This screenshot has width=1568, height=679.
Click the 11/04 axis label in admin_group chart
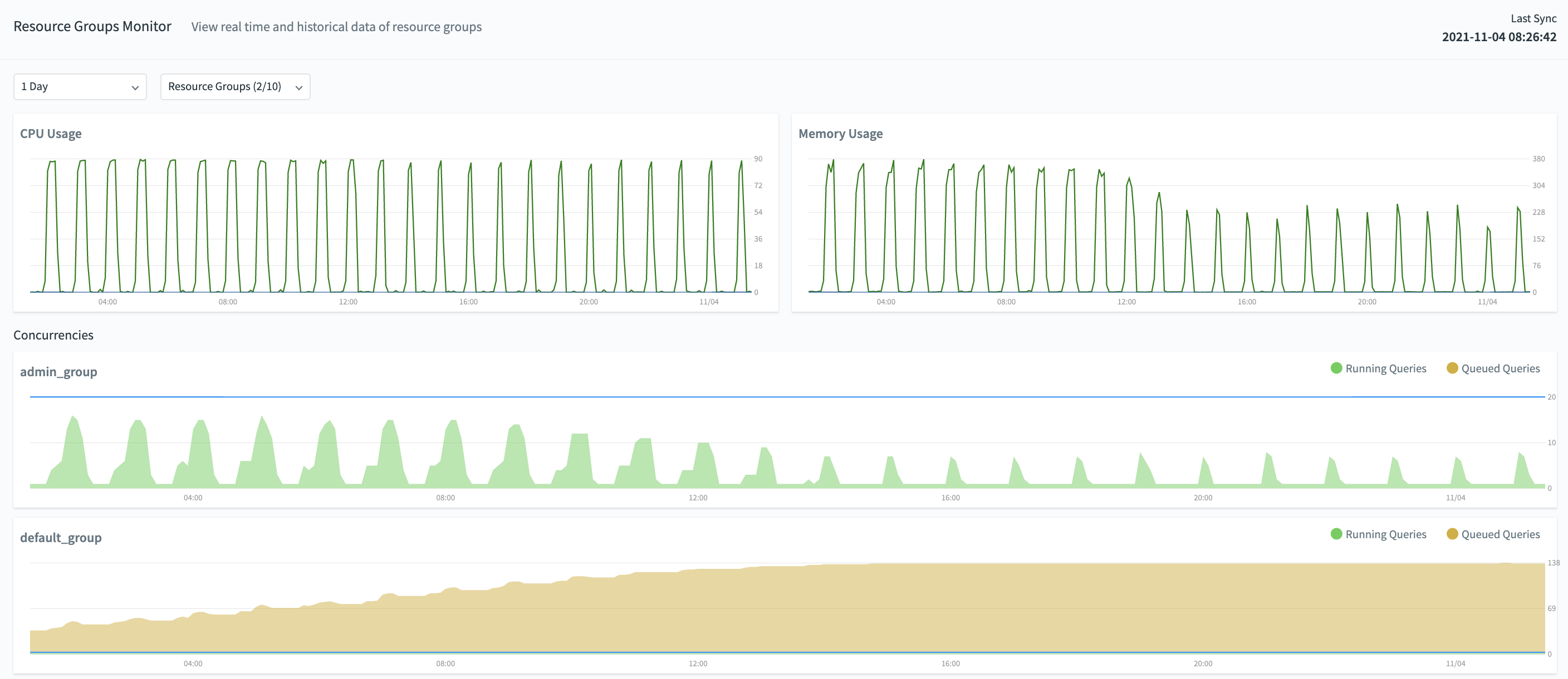point(1456,498)
